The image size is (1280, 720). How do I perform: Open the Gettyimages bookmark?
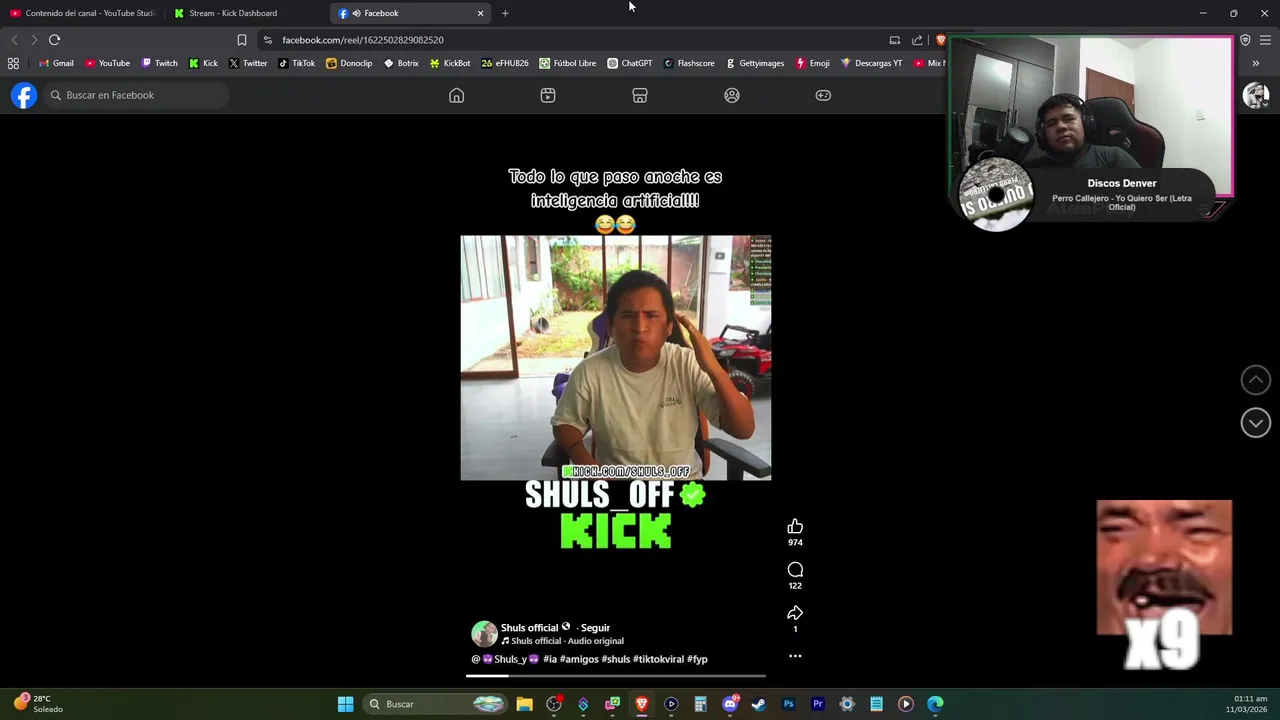click(x=755, y=63)
